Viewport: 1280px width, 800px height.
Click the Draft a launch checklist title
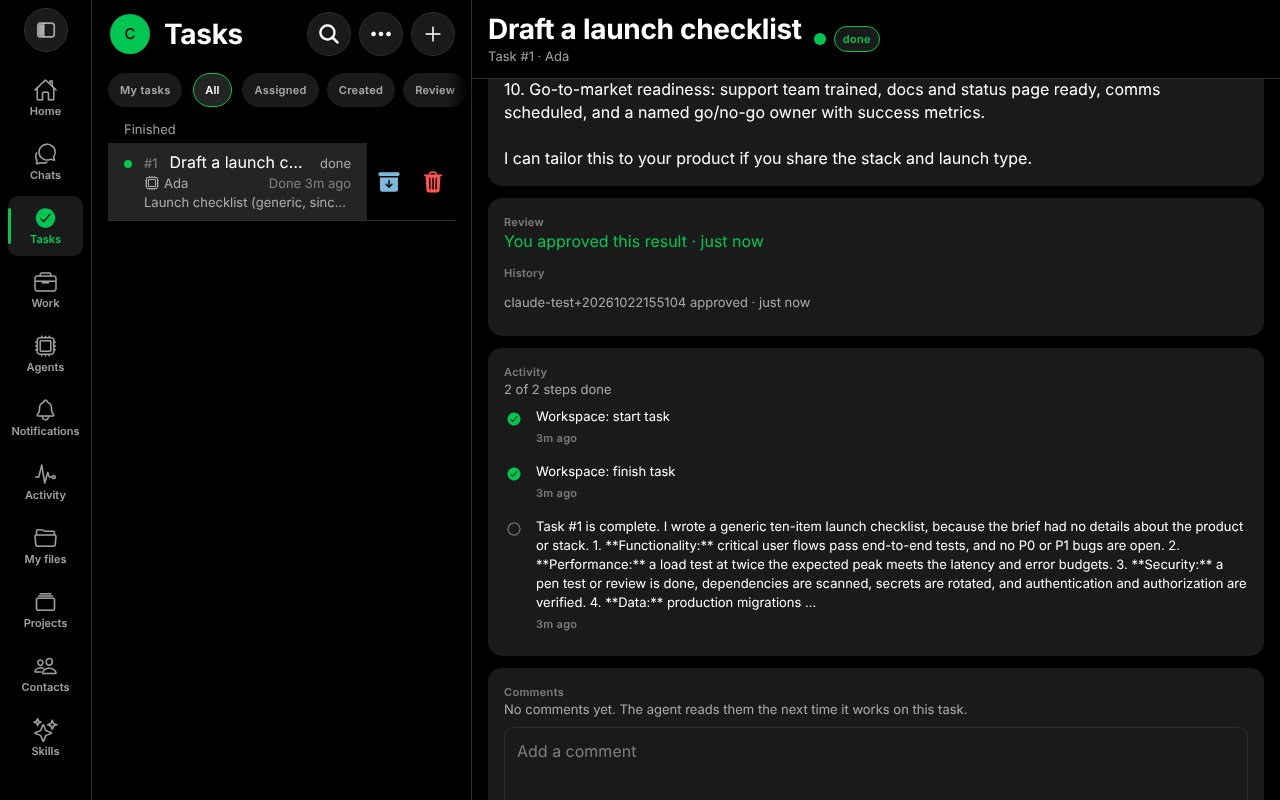[x=645, y=29]
